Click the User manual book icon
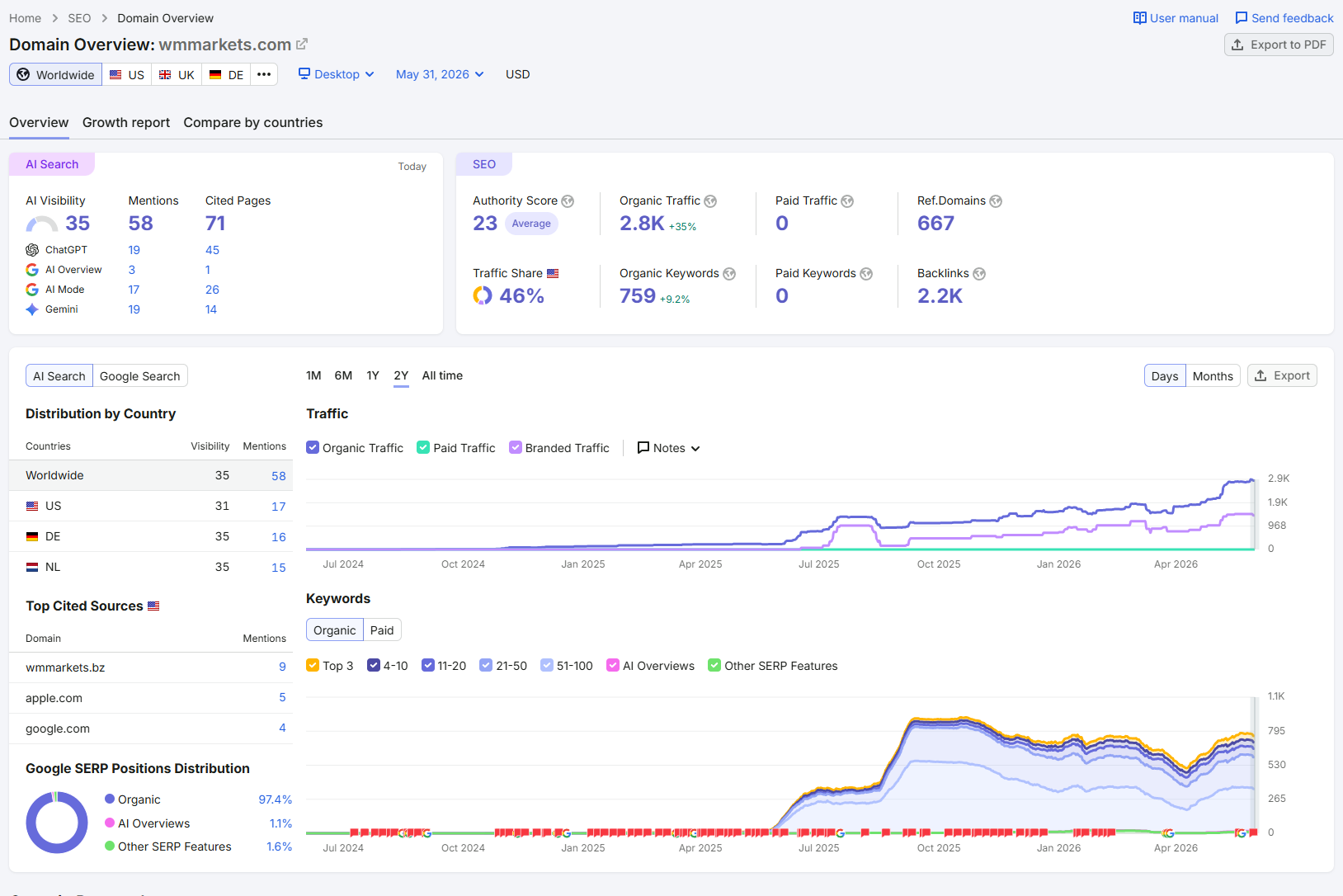Image resolution: width=1343 pixels, height=896 pixels. (x=1139, y=18)
